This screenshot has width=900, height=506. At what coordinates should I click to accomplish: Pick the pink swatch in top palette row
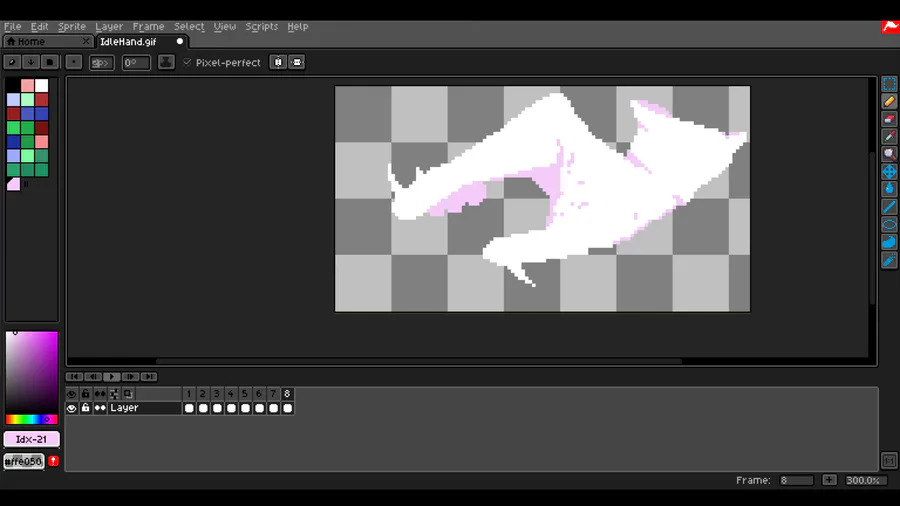tap(27, 85)
